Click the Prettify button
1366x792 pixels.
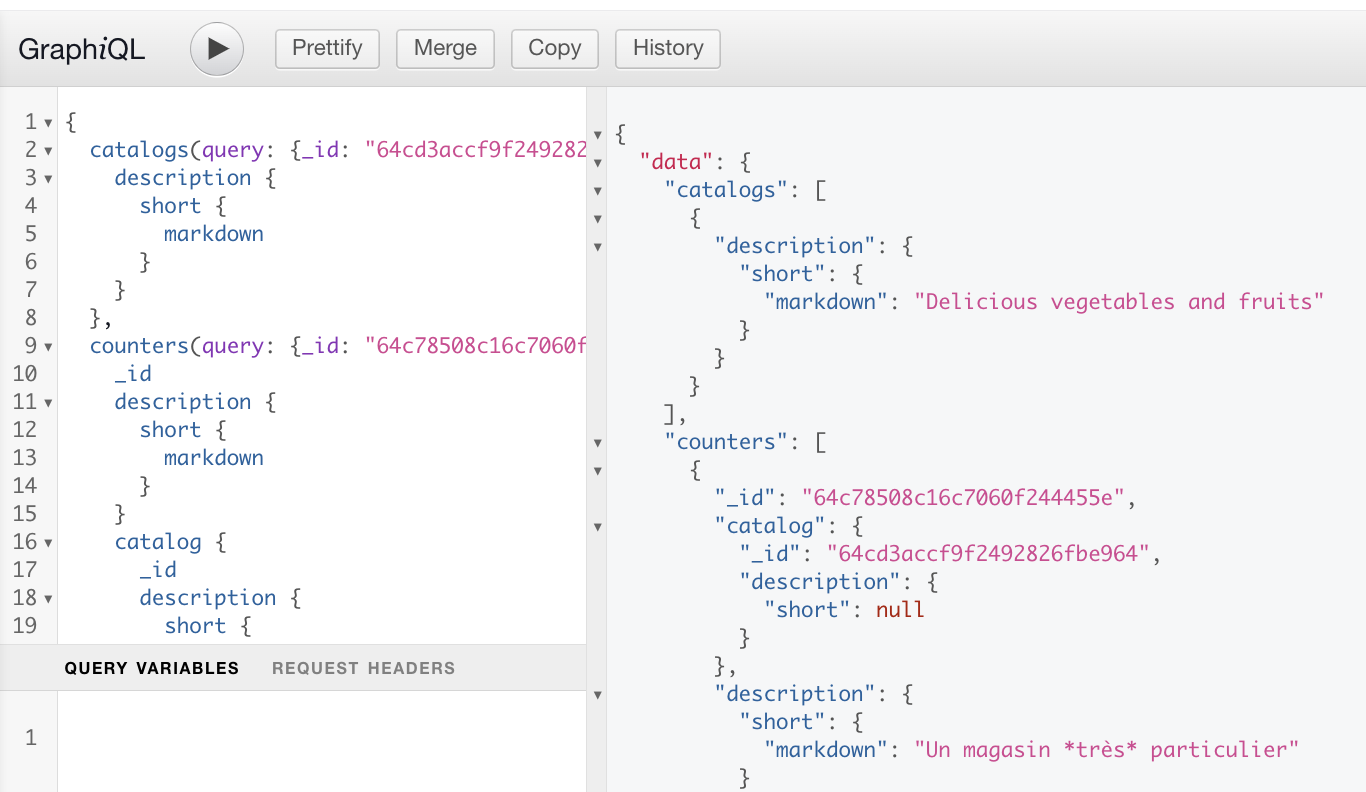point(327,48)
